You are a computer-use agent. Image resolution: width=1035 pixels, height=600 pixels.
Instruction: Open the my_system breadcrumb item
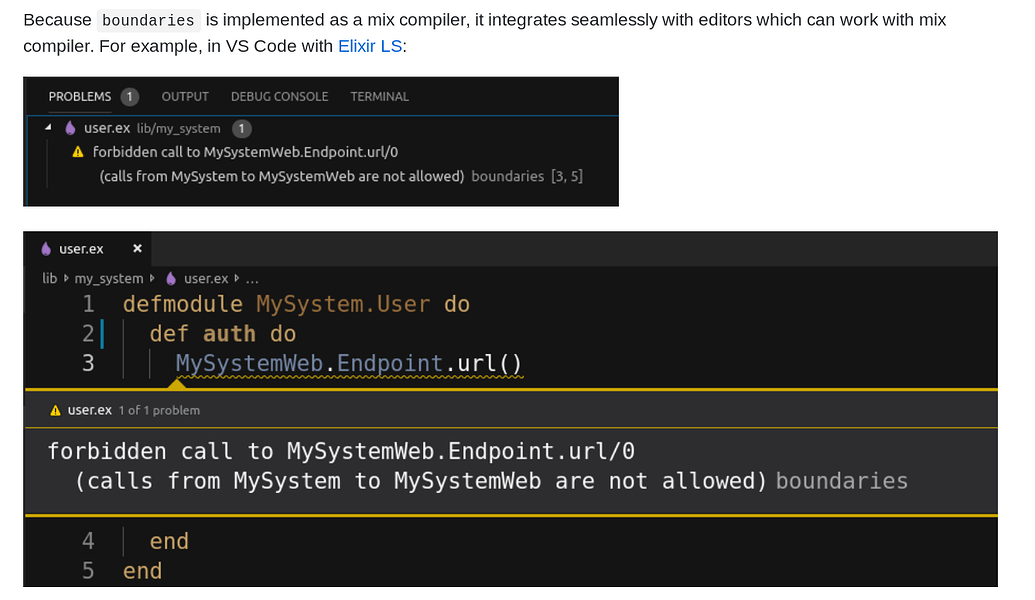108,278
